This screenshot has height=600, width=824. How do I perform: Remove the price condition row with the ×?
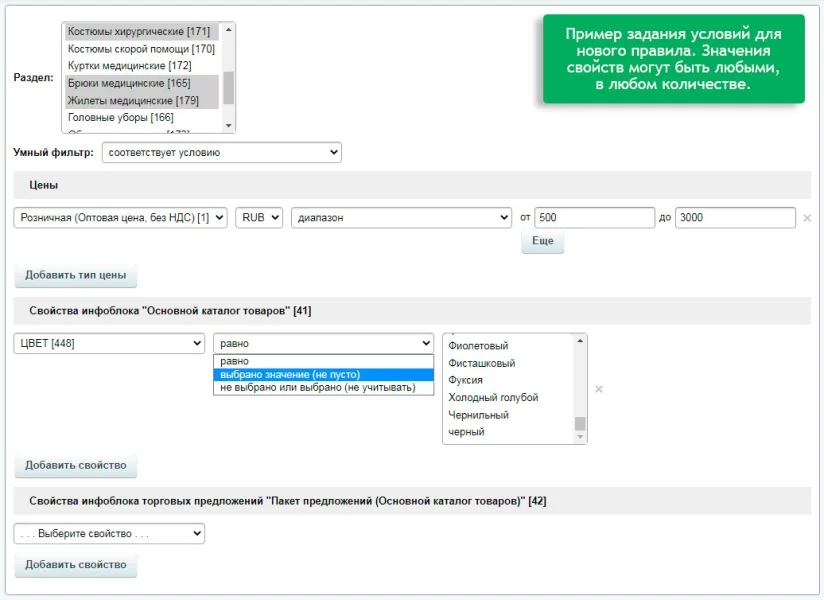point(807,218)
